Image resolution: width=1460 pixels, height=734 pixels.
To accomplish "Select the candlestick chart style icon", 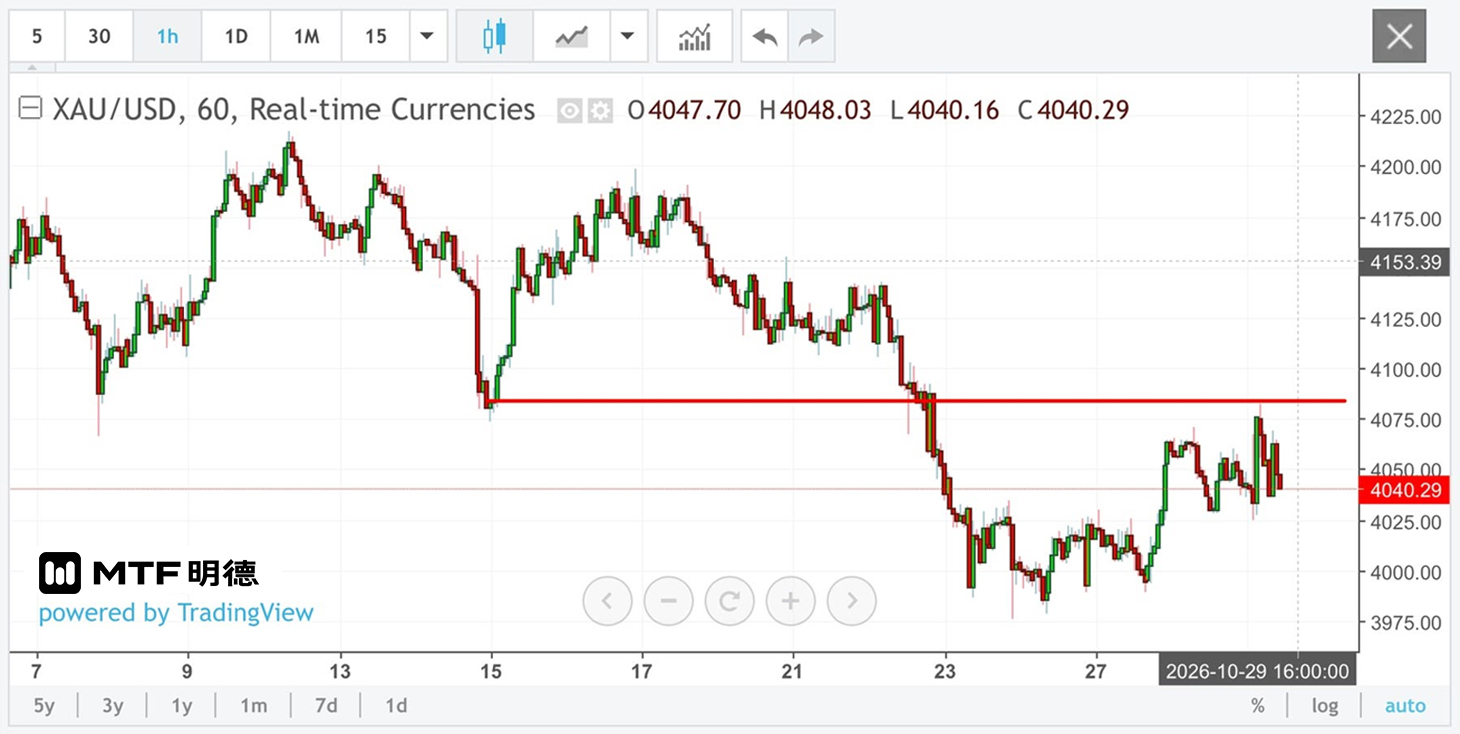I will tap(494, 37).
